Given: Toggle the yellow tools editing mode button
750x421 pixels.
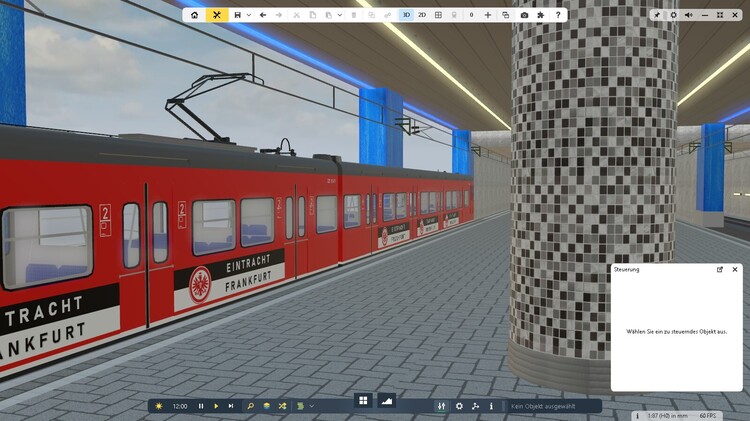Looking at the screenshot, I should [217, 15].
